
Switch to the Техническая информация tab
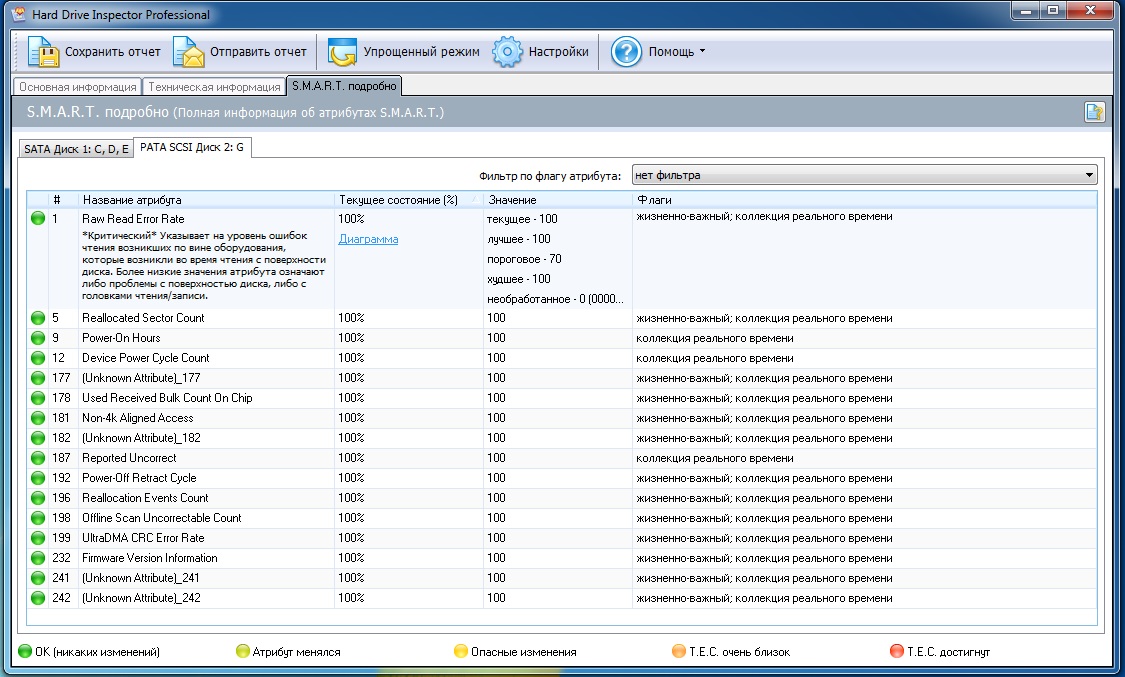point(213,87)
